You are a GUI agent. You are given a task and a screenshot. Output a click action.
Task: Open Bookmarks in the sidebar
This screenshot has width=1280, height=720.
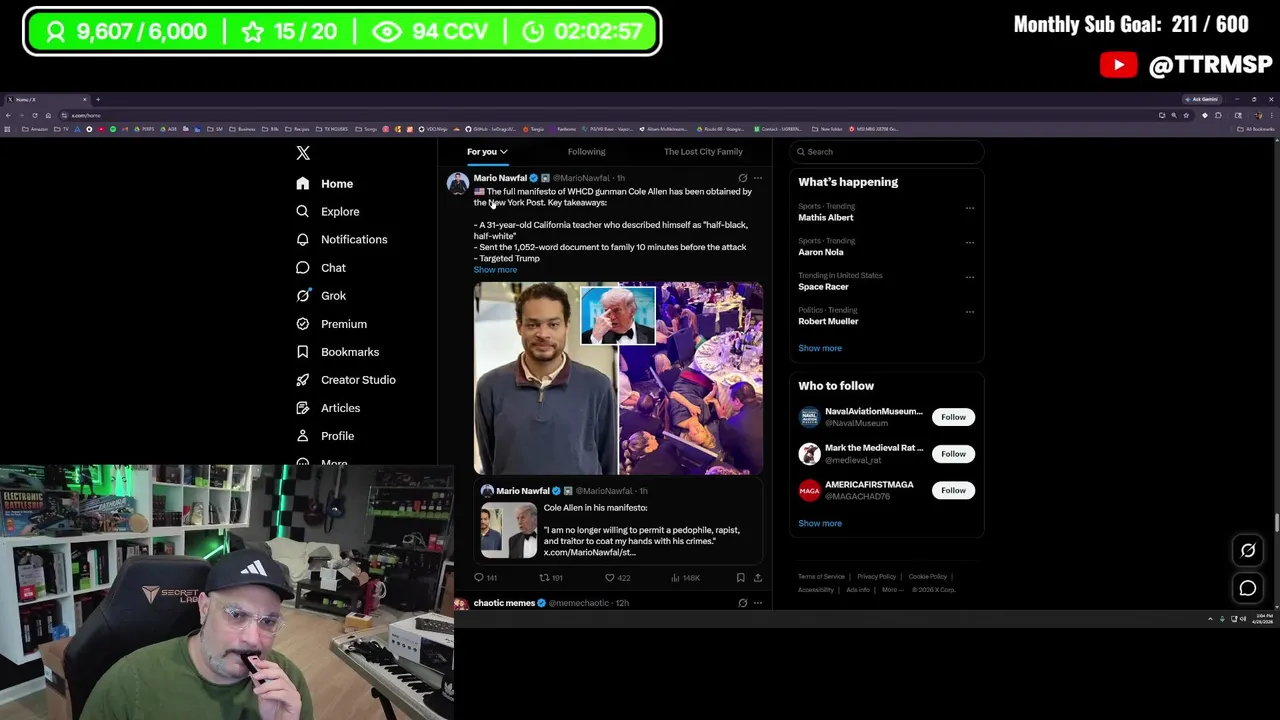tap(338, 352)
